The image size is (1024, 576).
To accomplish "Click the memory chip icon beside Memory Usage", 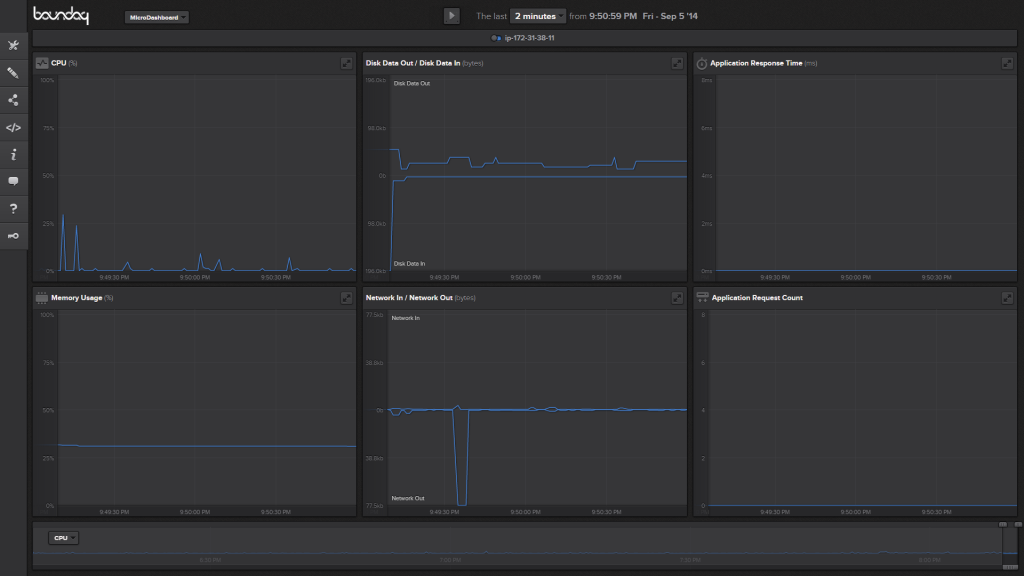I will click(42, 298).
